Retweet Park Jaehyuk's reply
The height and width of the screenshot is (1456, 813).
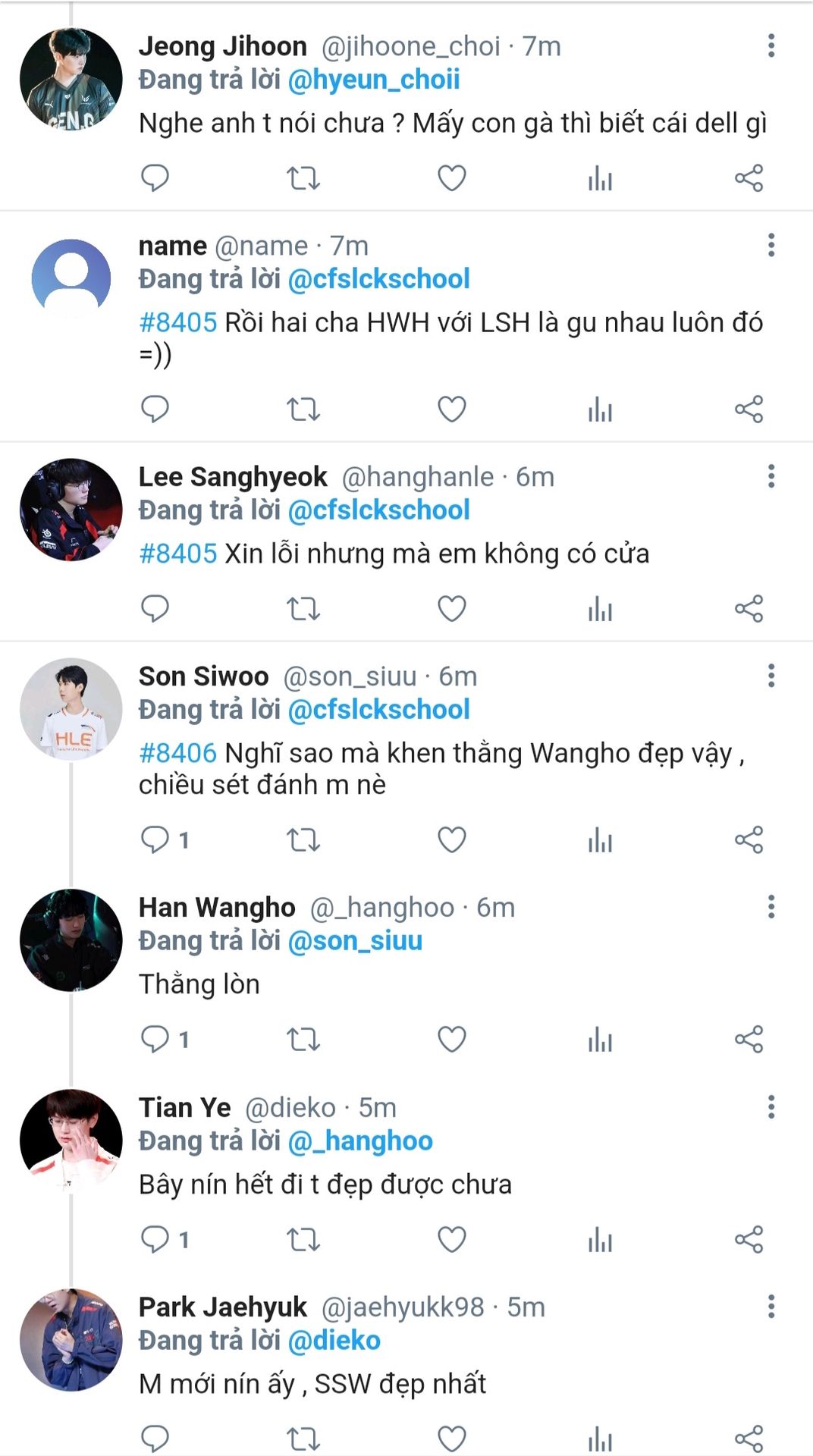(303, 1438)
